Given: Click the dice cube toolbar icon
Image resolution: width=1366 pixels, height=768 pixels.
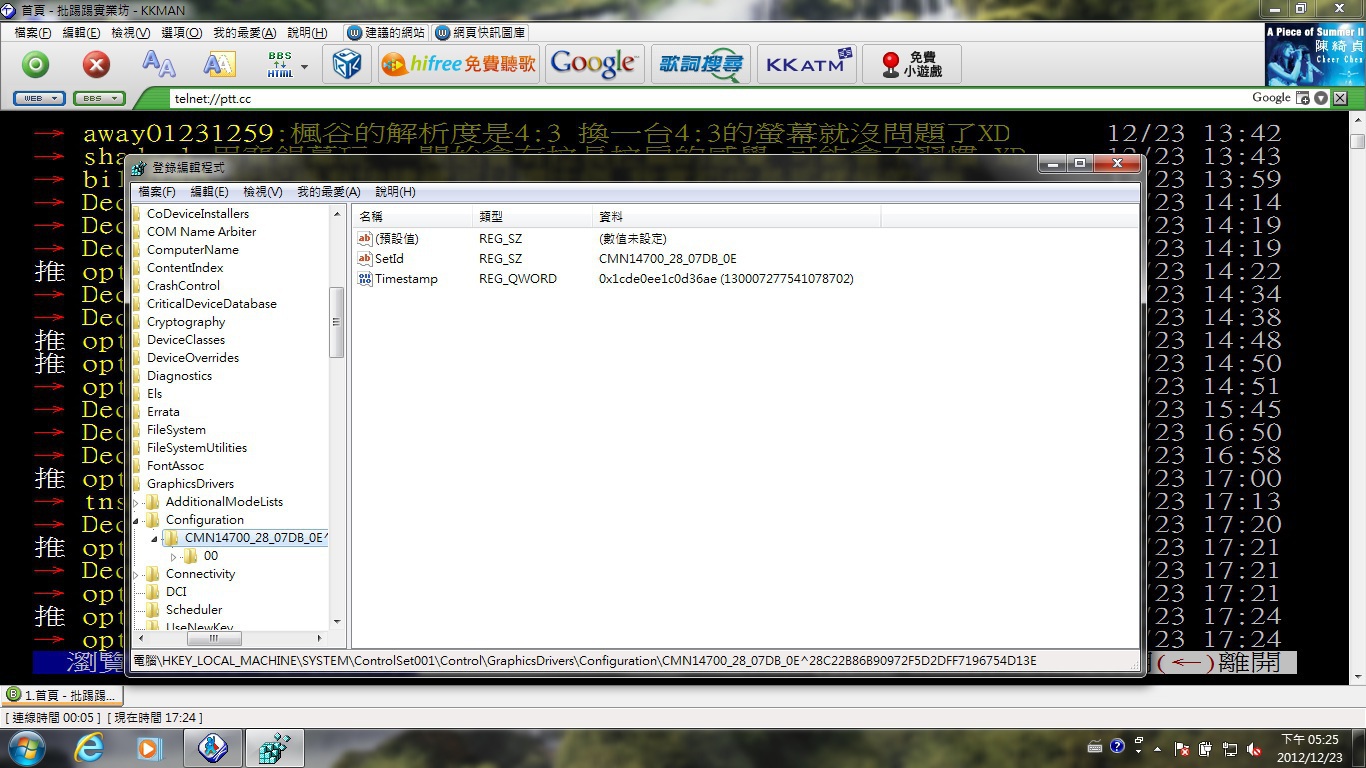Looking at the screenshot, I should (x=347, y=64).
